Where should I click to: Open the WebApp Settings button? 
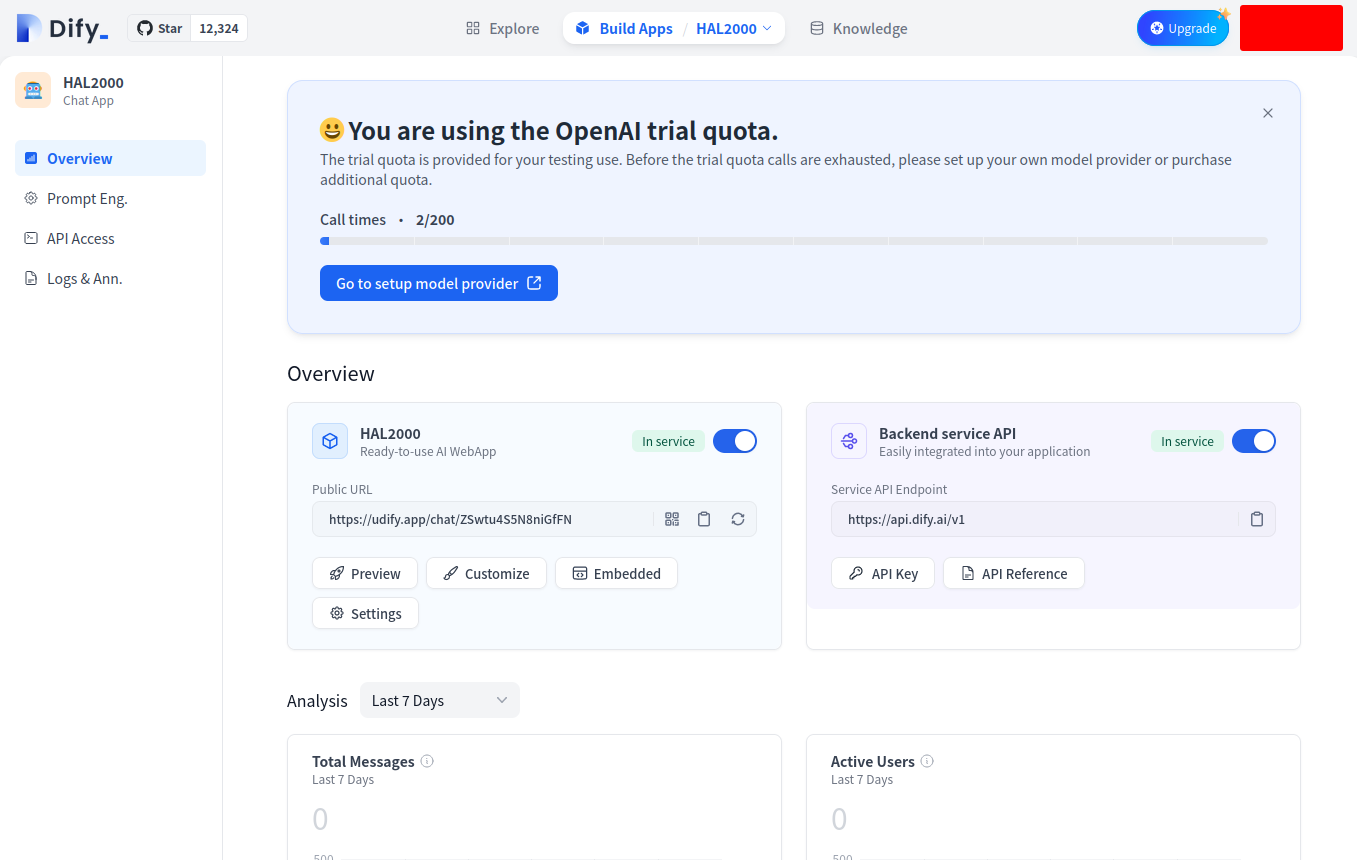point(365,613)
